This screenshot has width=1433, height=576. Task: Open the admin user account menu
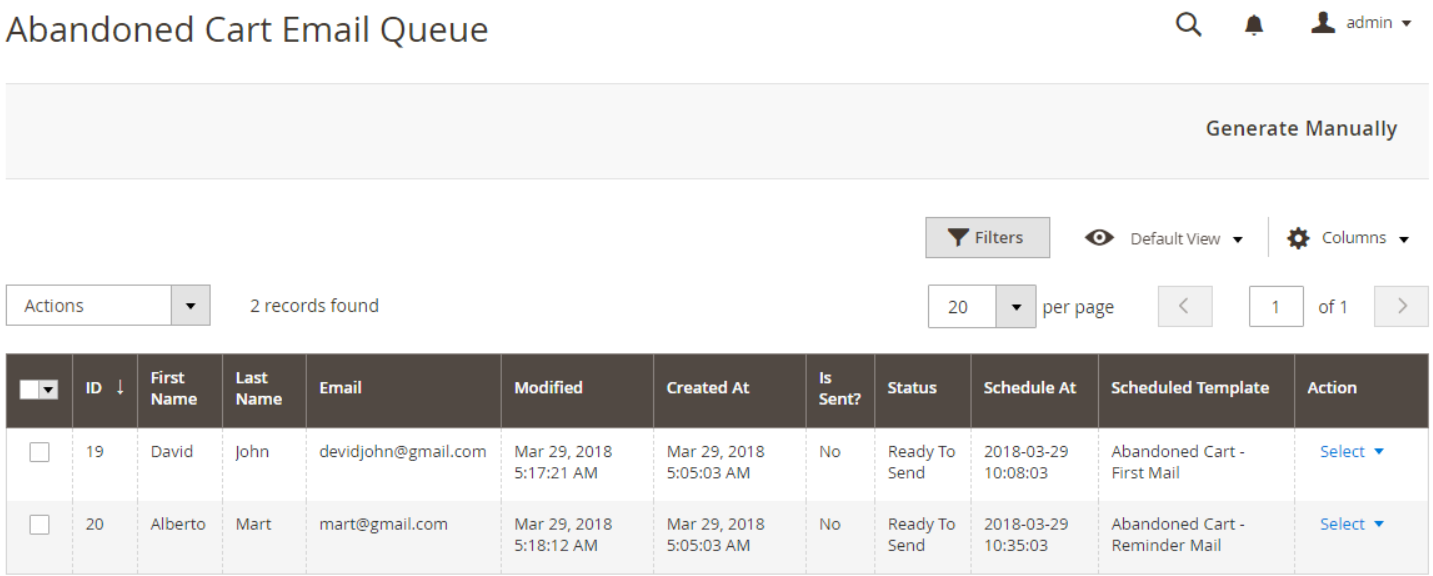point(1362,23)
